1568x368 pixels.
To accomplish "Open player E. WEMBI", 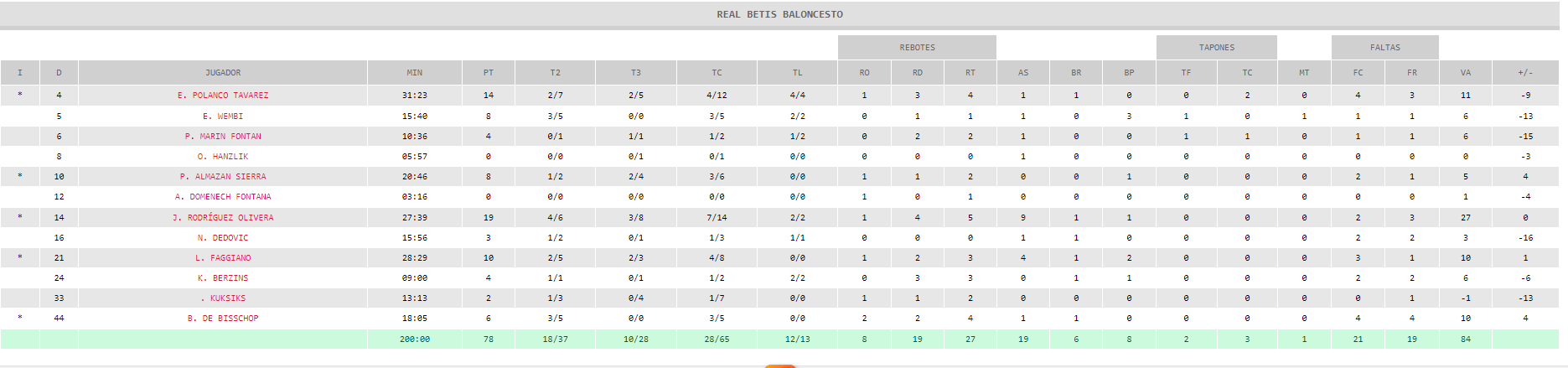I will [x=223, y=117].
